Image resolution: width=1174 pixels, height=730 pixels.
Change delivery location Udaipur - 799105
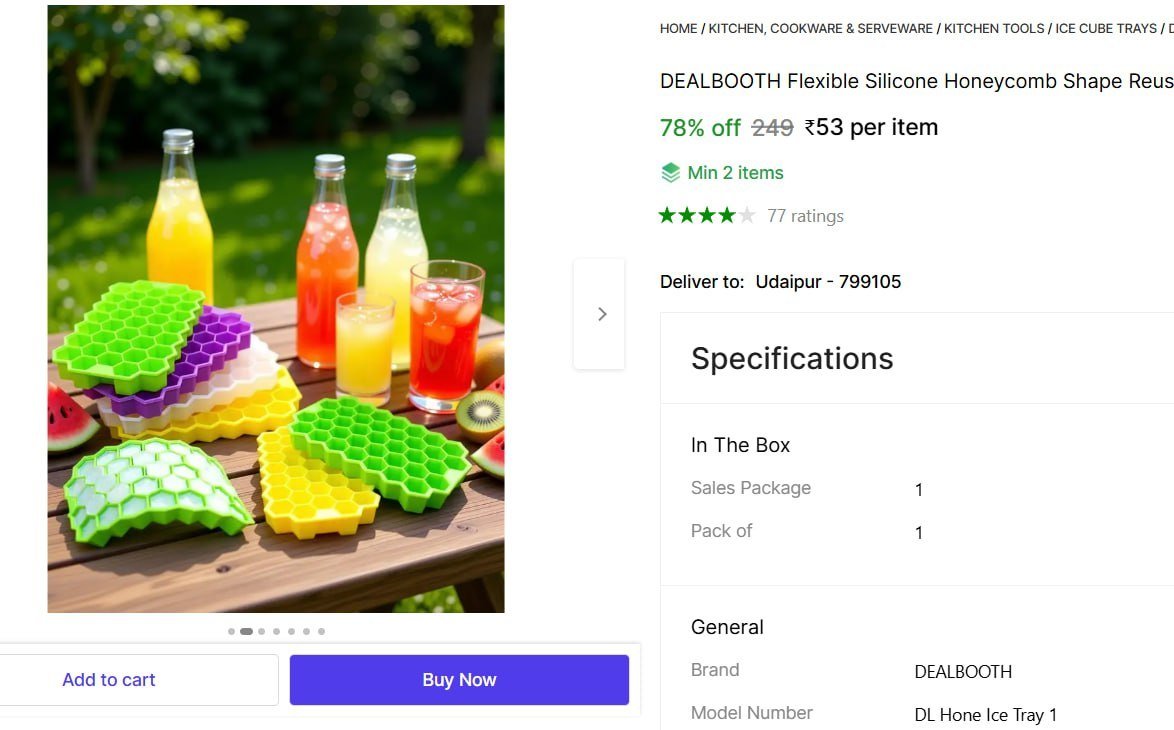[x=828, y=282]
